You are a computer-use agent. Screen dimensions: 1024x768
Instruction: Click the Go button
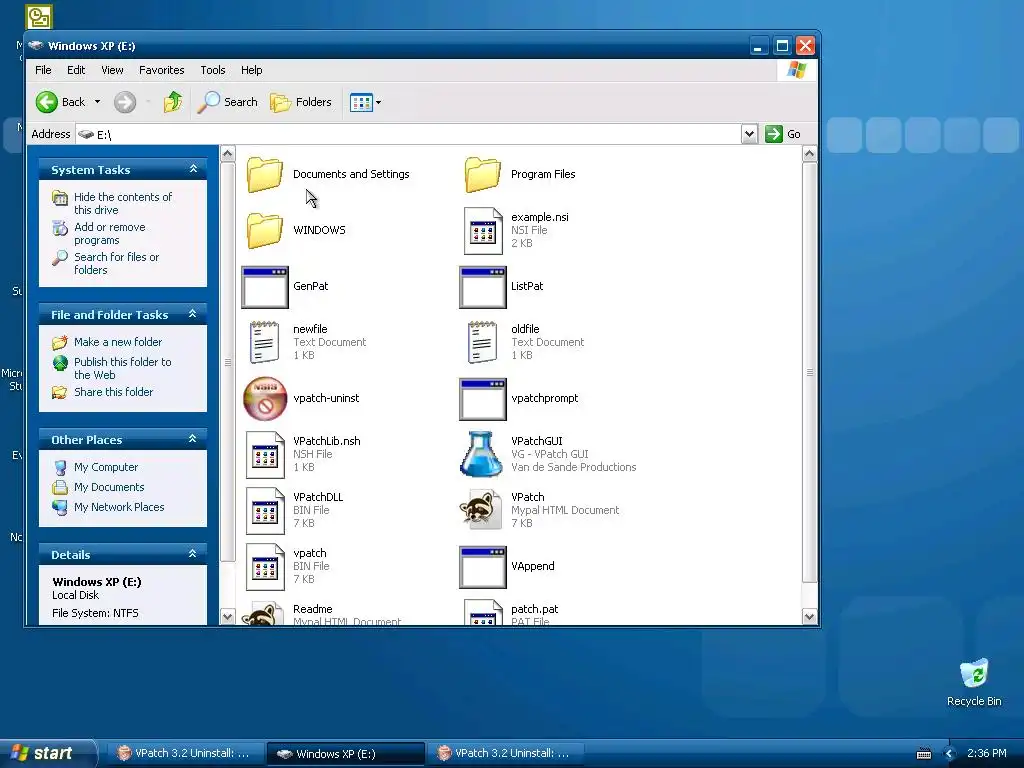click(783, 134)
